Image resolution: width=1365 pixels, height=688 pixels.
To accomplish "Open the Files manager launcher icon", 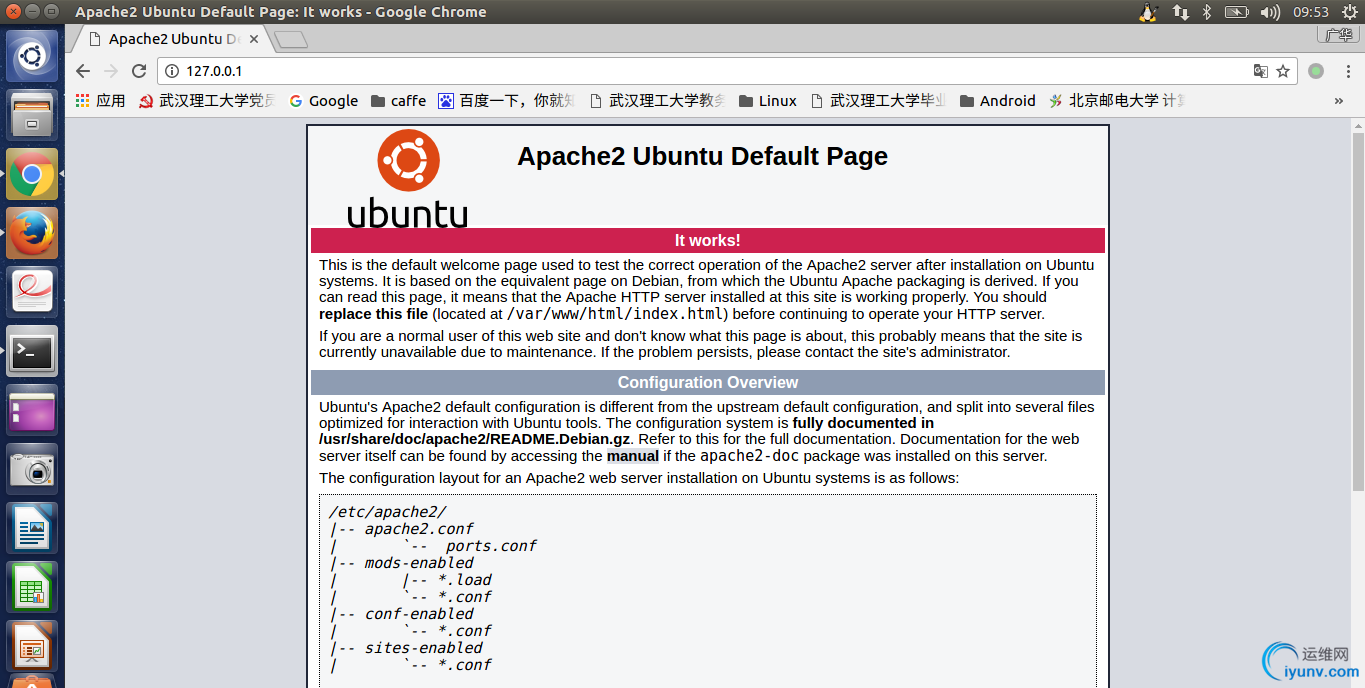I will [32, 115].
